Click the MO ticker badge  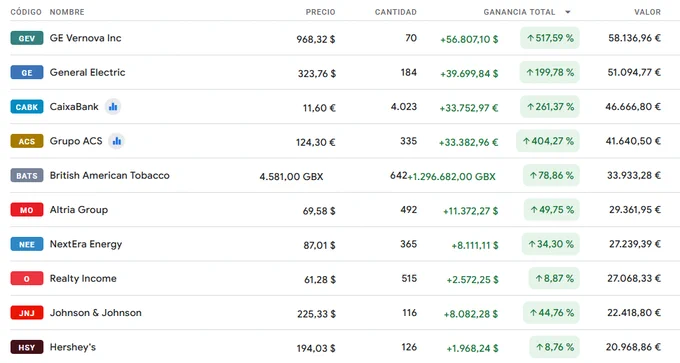click(x=27, y=210)
